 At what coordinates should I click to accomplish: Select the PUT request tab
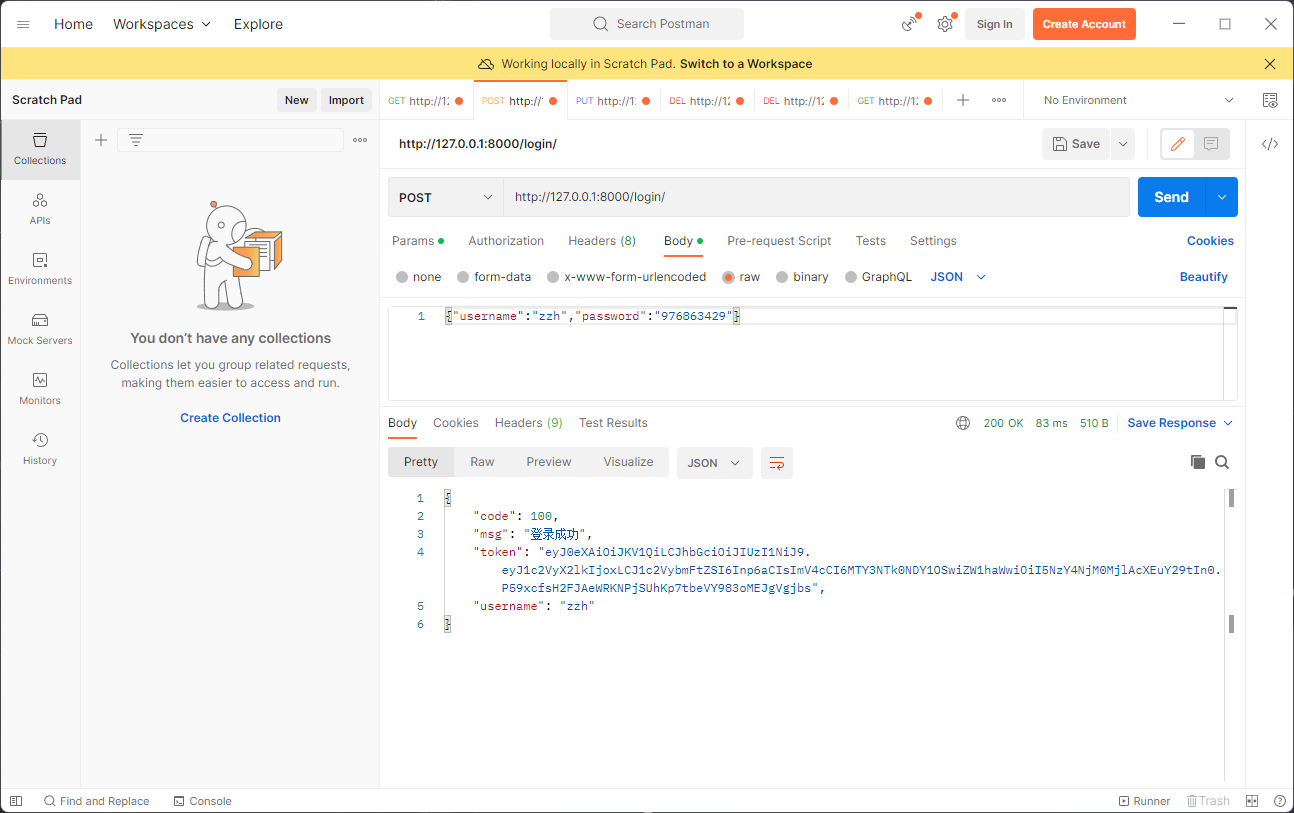coord(613,100)
